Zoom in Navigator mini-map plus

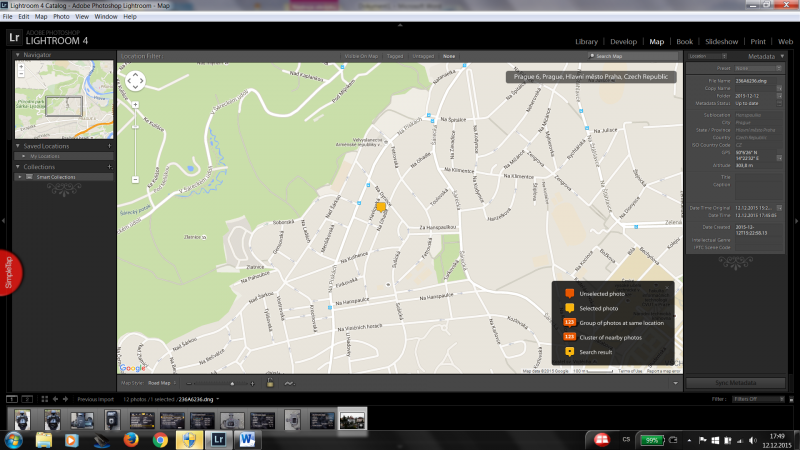coord(21,67)
